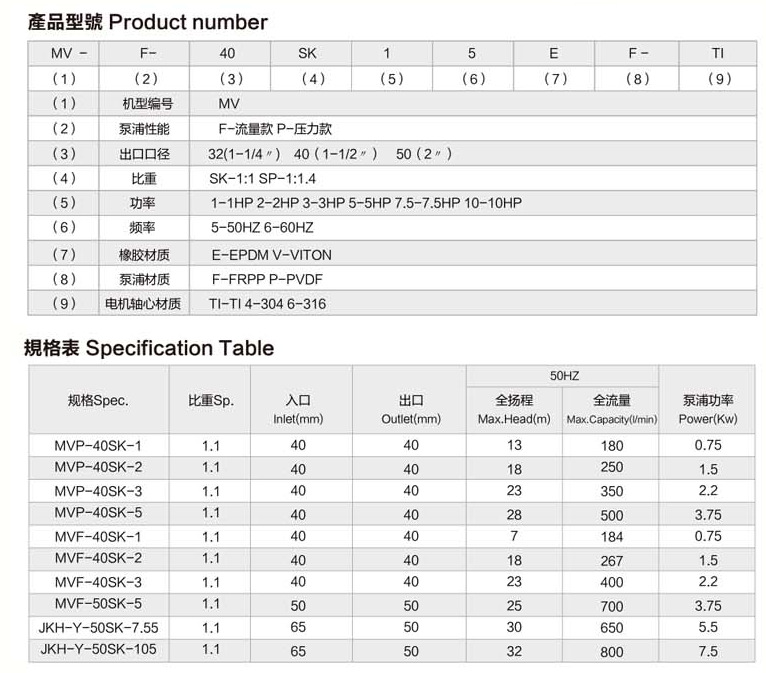Click the 5-50HZ 6-60HZ frequency text
The image size is (766, 673).
(262, 228)
